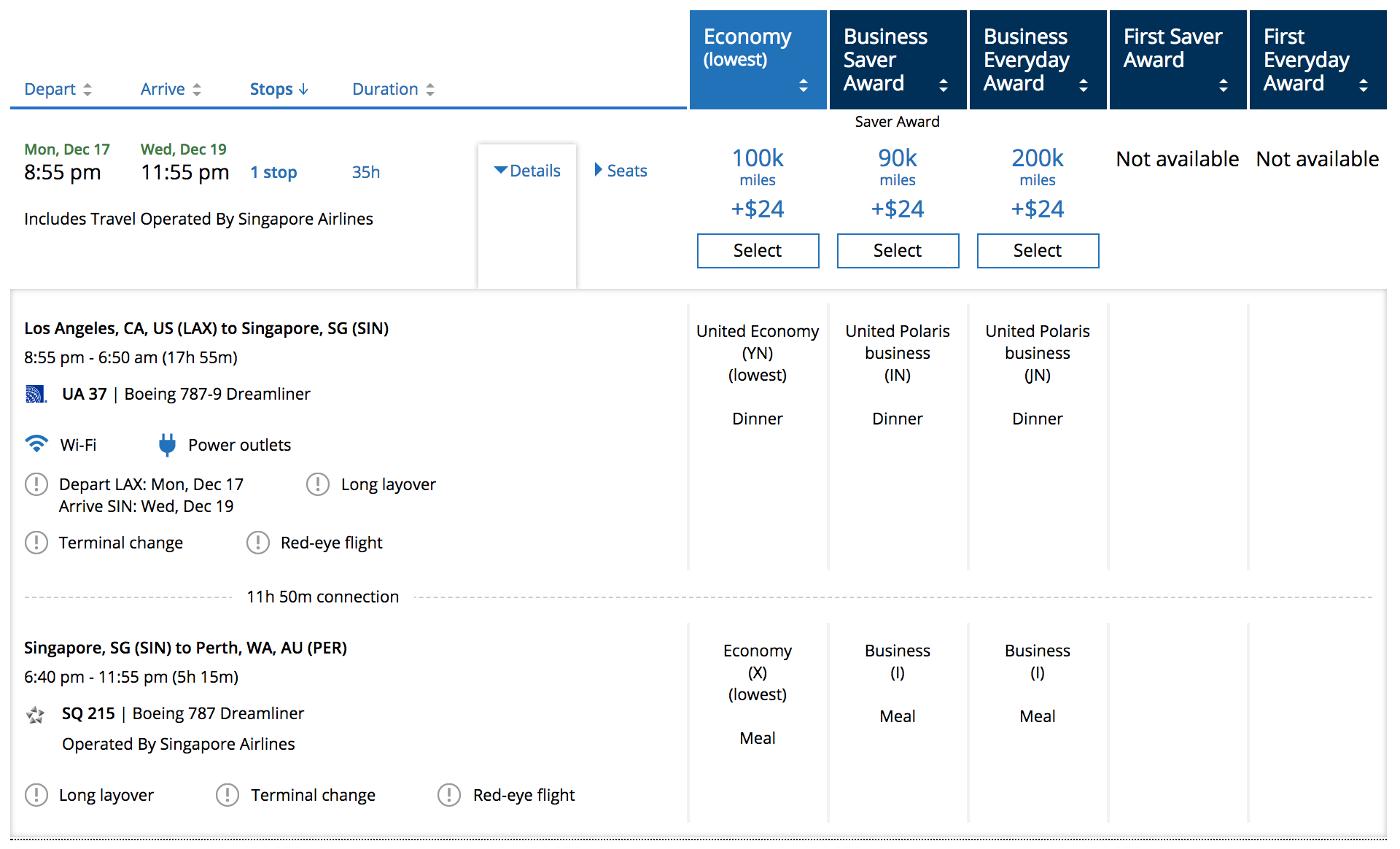Click the Wi-Fi amenity icon
Screen dimensions: 1400x849
[x=36, y=444]
